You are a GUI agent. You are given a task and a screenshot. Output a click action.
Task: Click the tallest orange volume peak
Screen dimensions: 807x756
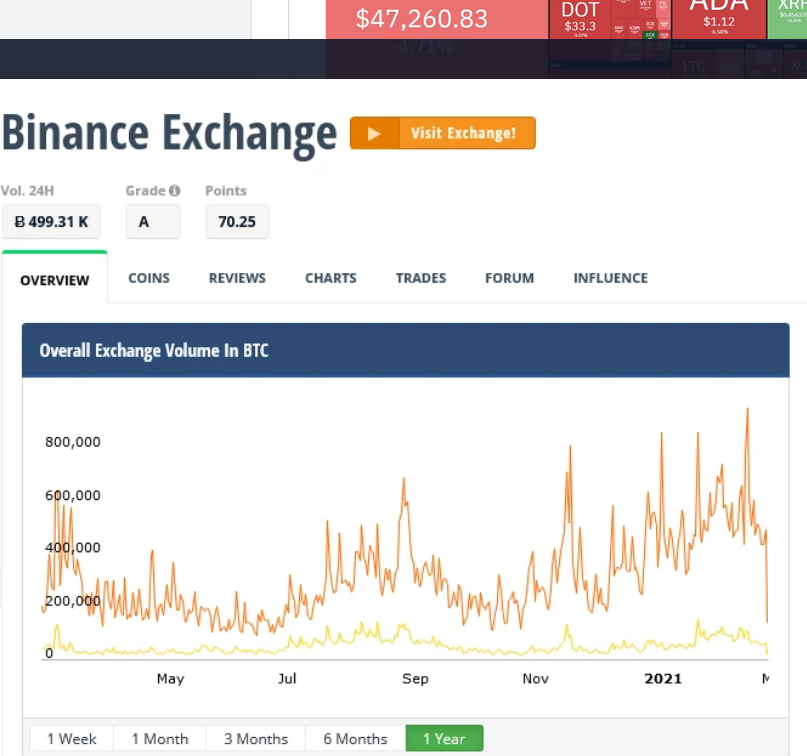[x=748, y=410]
